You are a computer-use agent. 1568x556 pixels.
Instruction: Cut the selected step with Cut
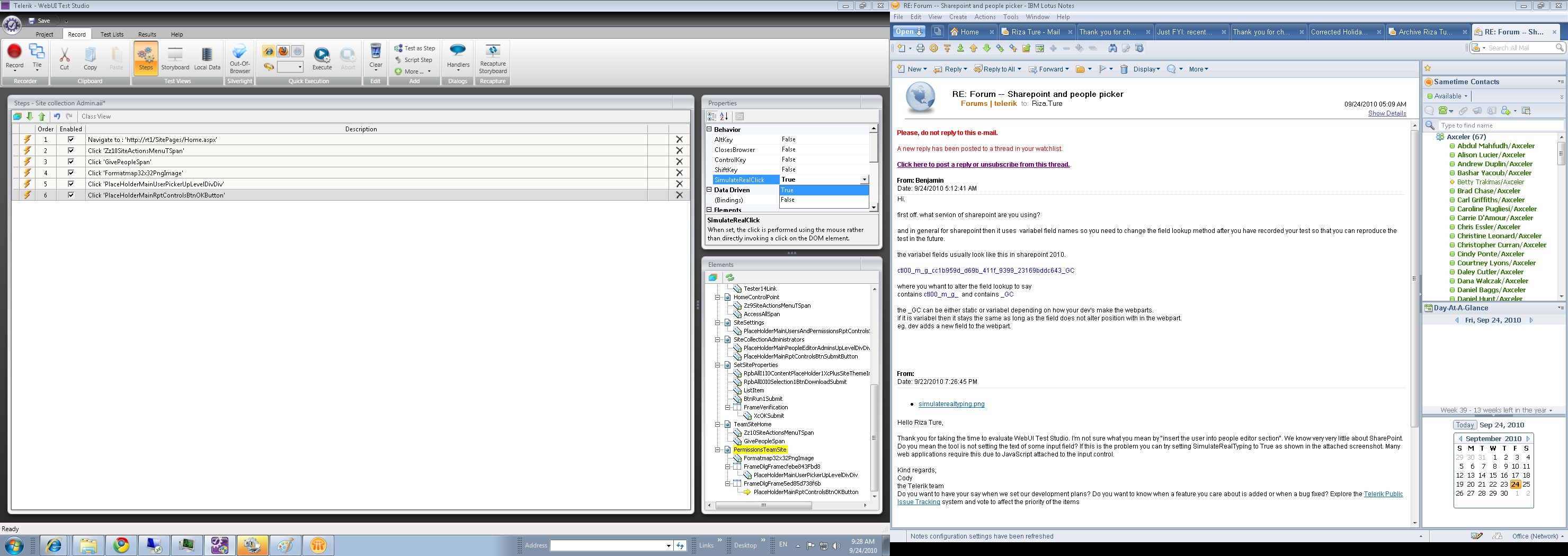coord(65,58)
